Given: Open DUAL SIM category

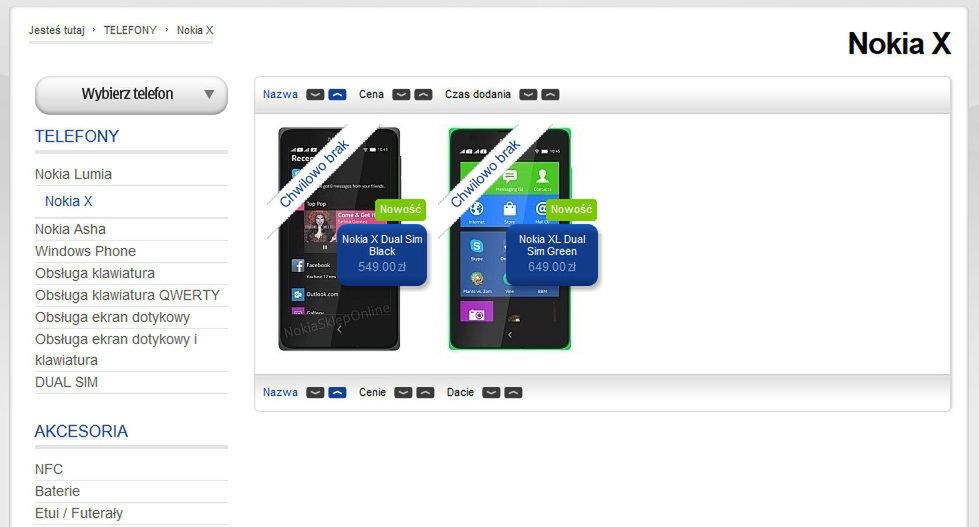Looking at the screenshot, I should point(66,382).
